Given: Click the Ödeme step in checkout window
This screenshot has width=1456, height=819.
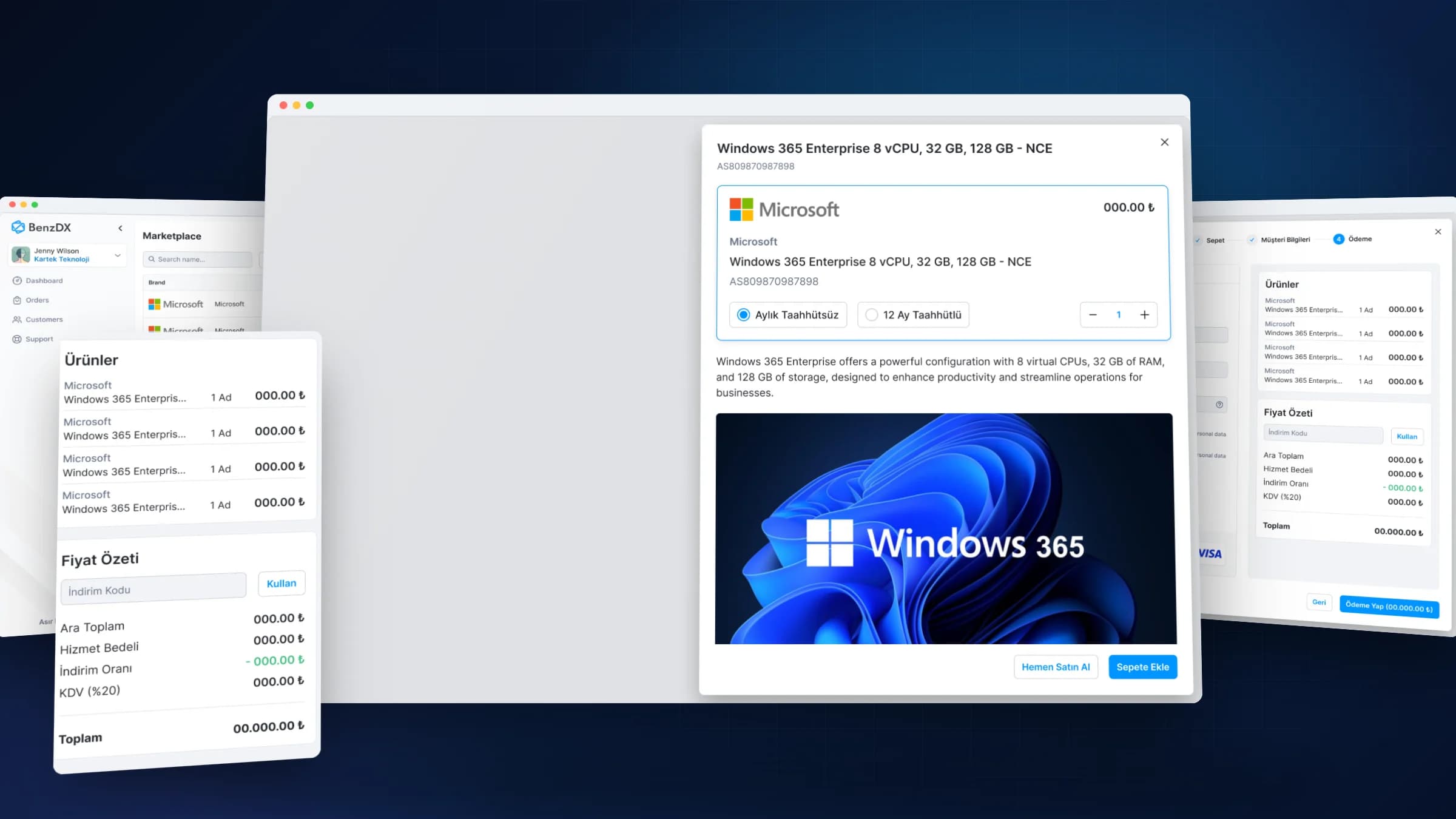Looking at the screenshot, I should click(1353, 239).
